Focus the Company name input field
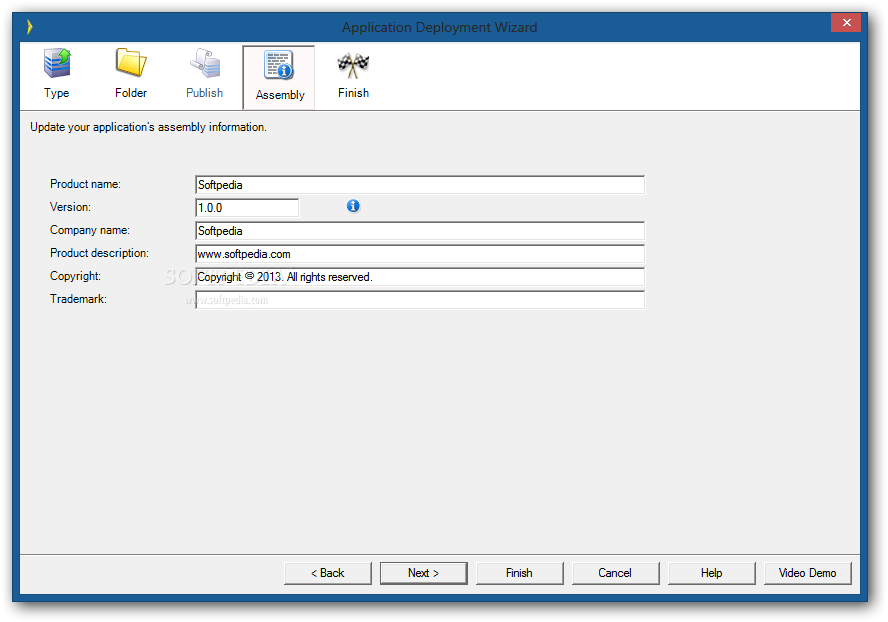The width and height of the screenshot is (888, 622). (420, 231)
